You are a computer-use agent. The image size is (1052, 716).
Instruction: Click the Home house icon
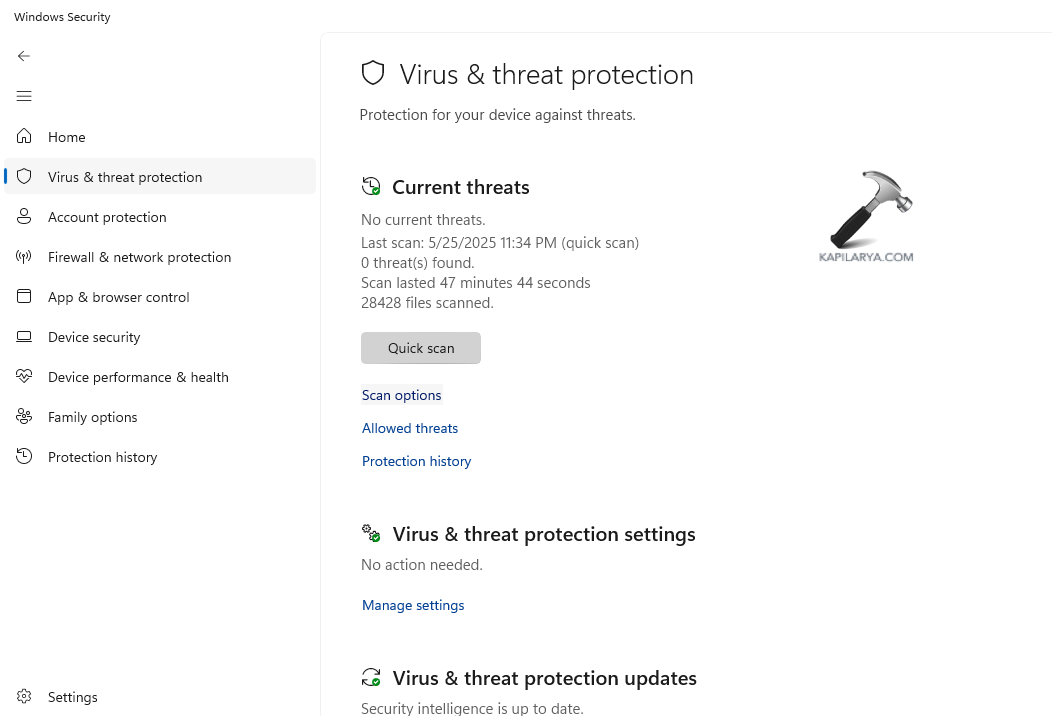[24, 137]
